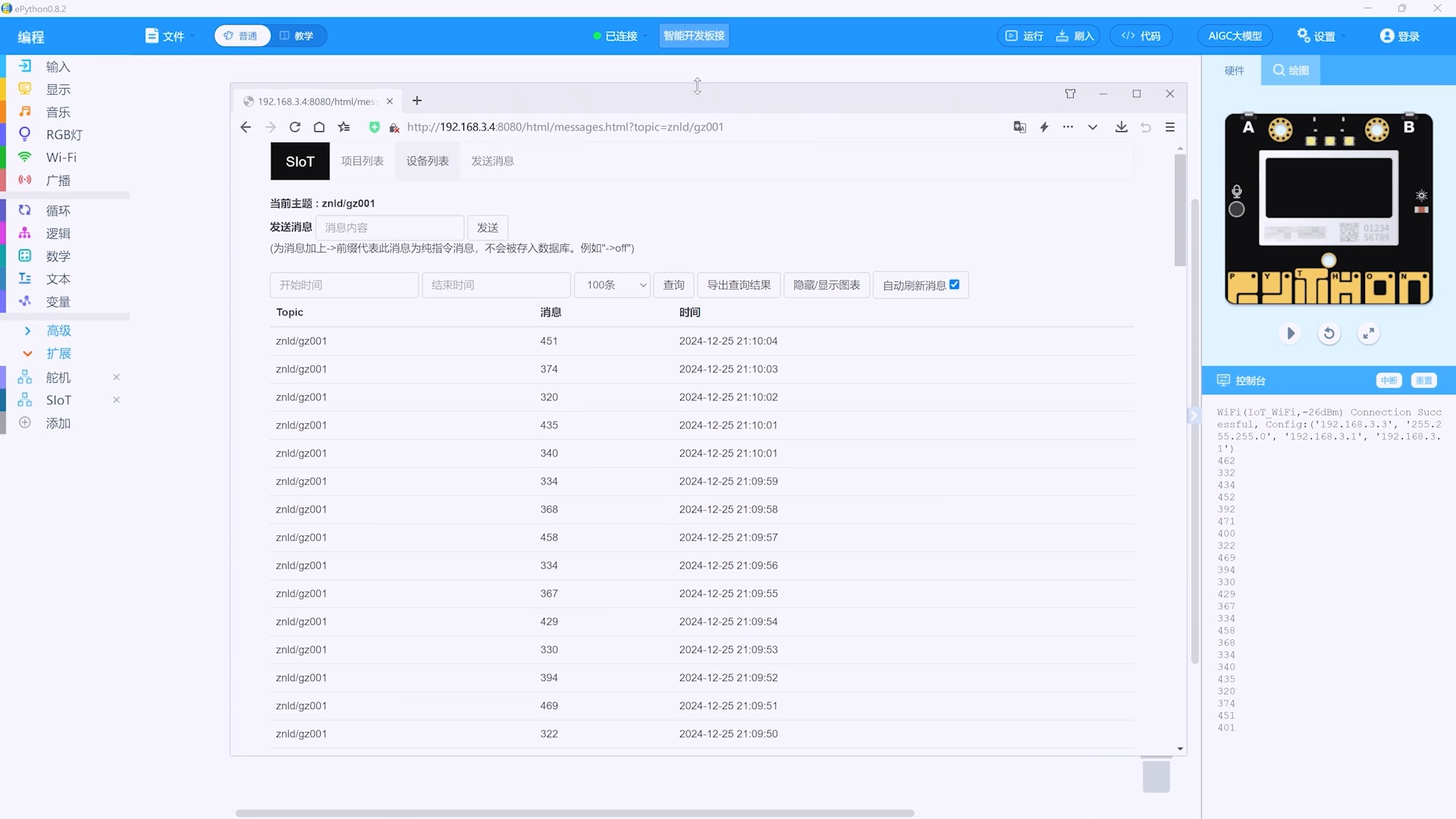The image size is (1456, 819).
Task: Click the browser refresh icon
Action: 295,127
